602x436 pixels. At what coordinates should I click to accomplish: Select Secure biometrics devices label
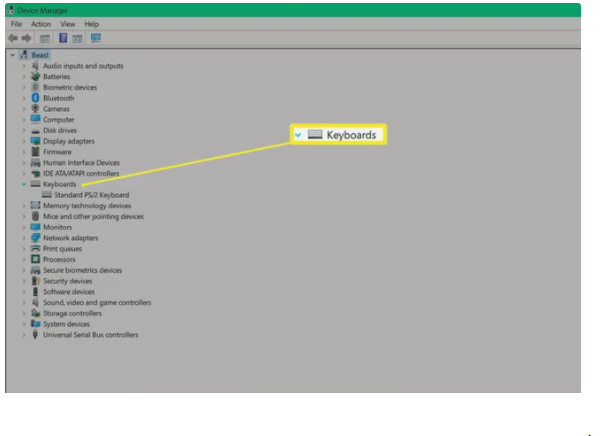tap(83, 270)
